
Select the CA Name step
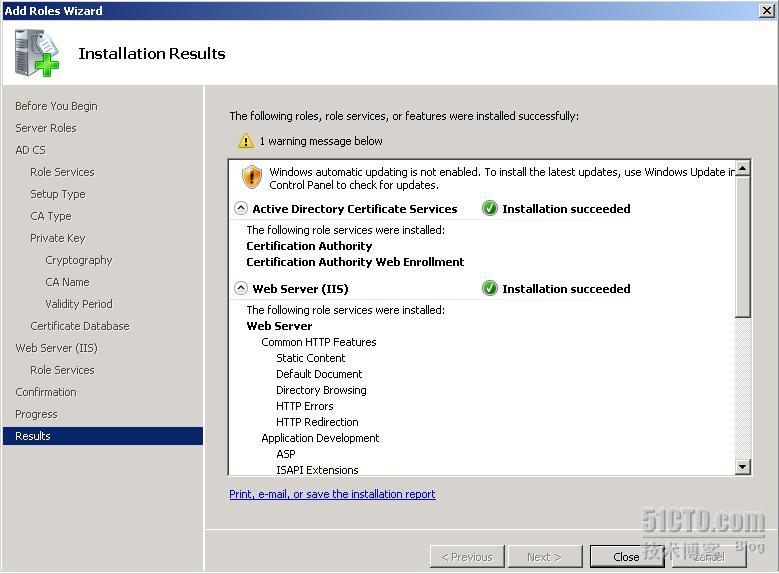67,282
